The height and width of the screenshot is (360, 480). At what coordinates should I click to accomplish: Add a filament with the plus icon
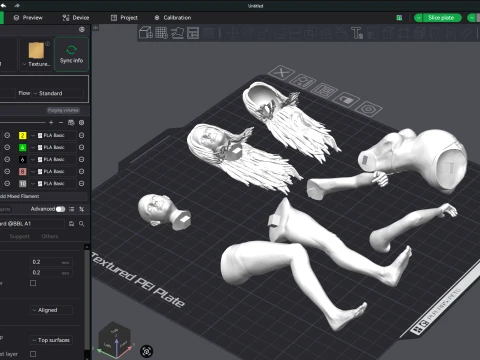(51, 123)
